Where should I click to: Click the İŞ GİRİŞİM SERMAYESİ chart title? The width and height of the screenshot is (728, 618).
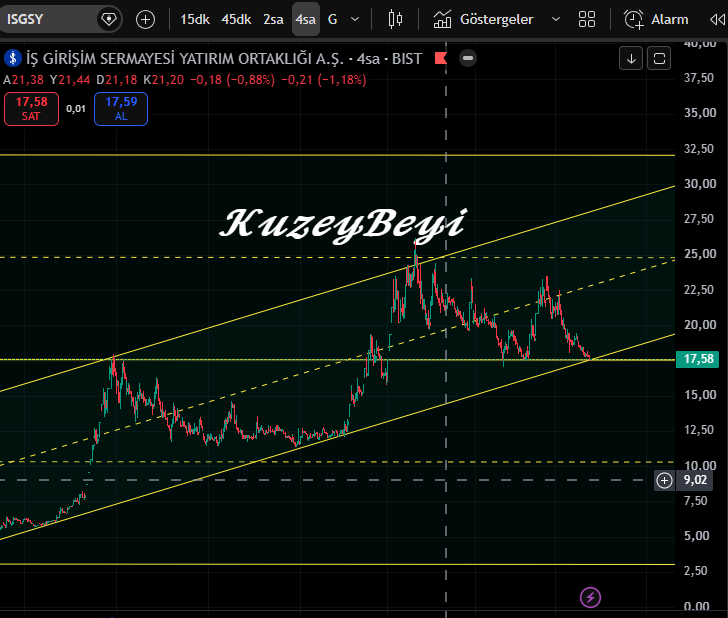(x=185, y=59)
